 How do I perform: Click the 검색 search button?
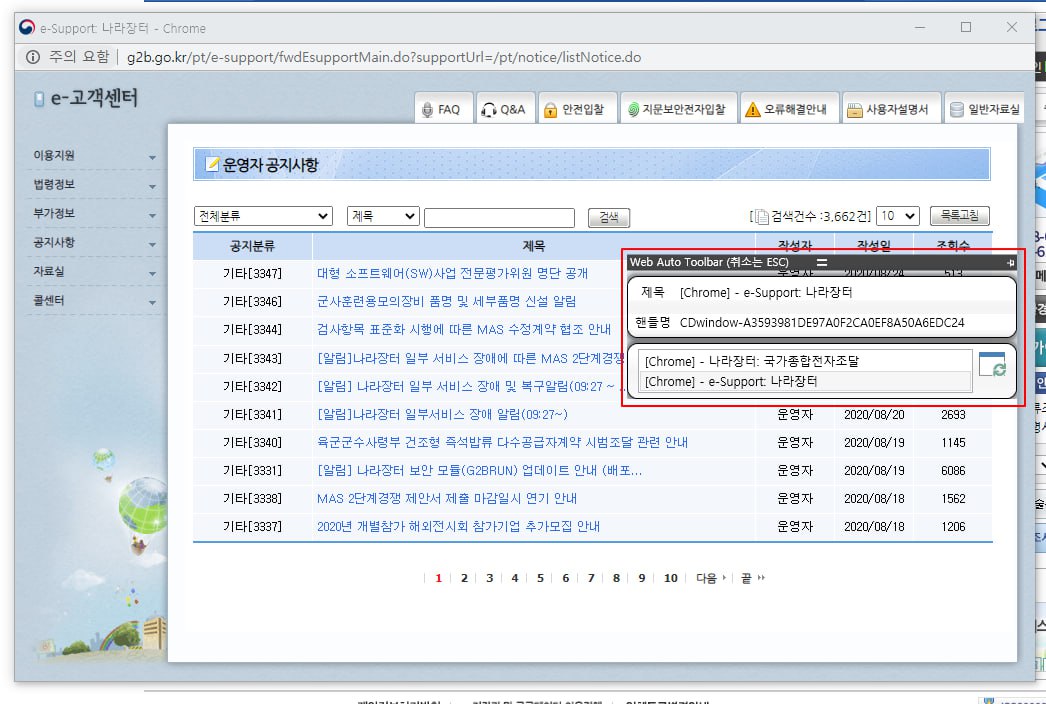coord(608,218)
